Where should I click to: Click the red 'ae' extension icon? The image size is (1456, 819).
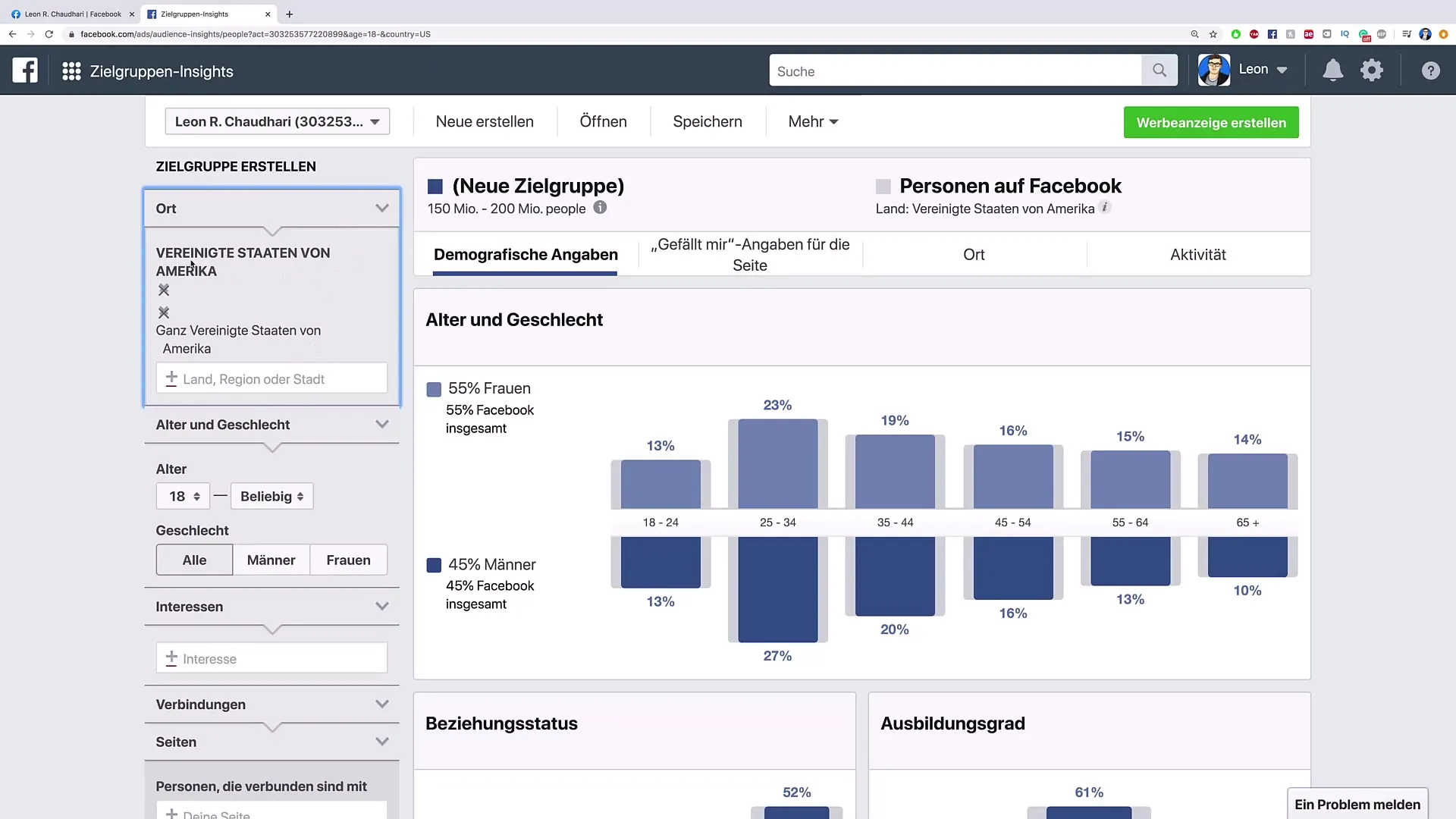[1308, 34]
